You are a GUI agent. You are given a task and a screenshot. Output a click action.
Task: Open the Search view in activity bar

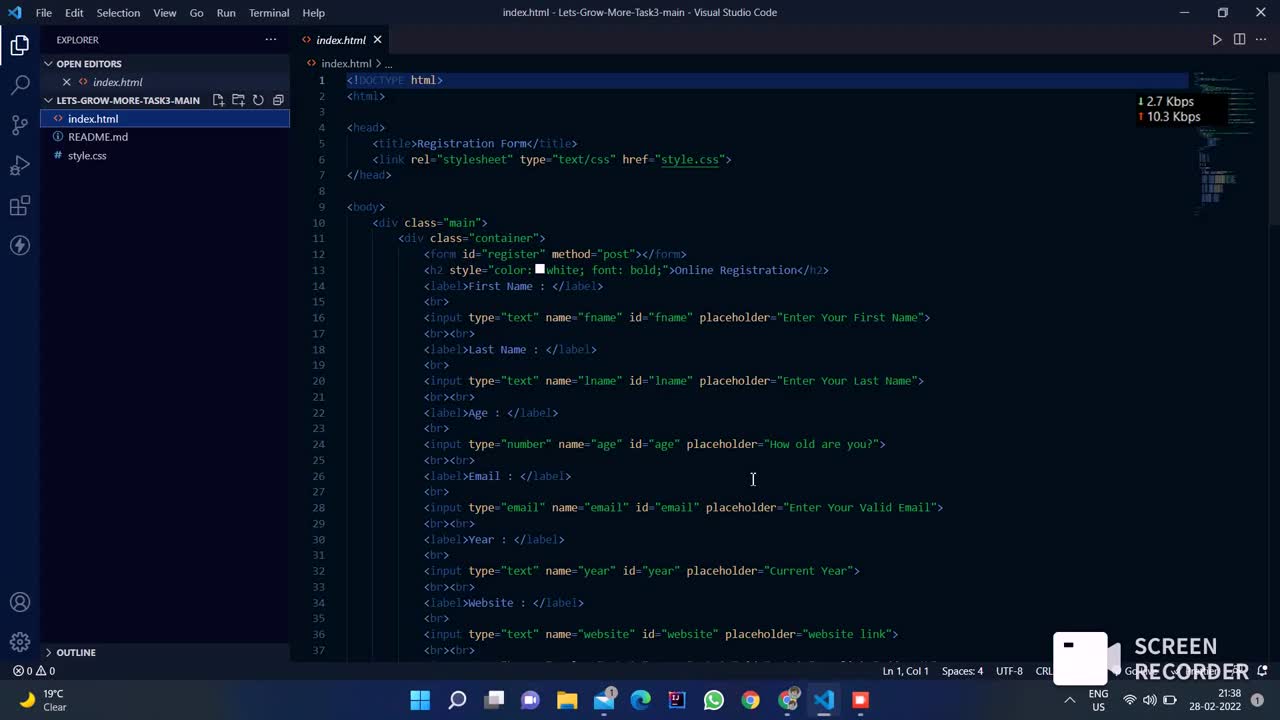20,85
